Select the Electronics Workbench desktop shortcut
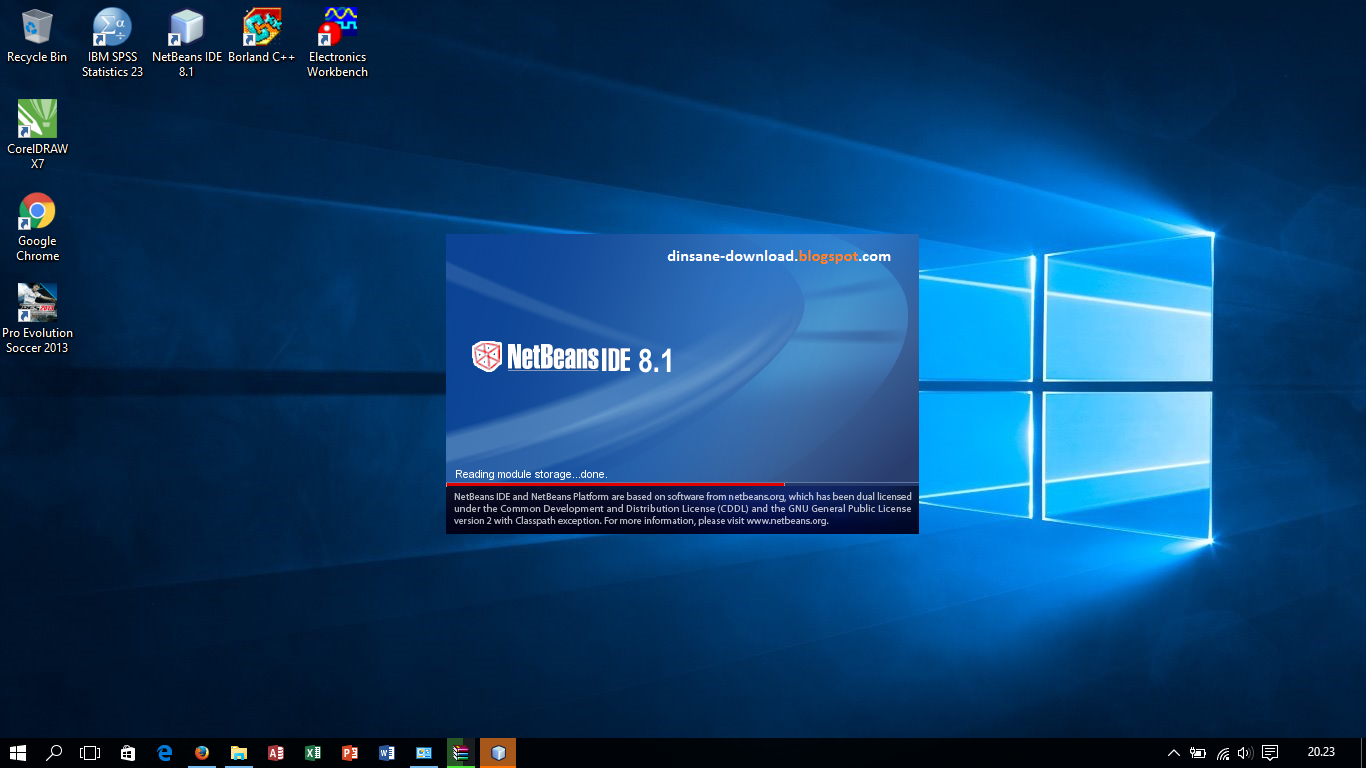1366x768 pixels. (337, 43)
